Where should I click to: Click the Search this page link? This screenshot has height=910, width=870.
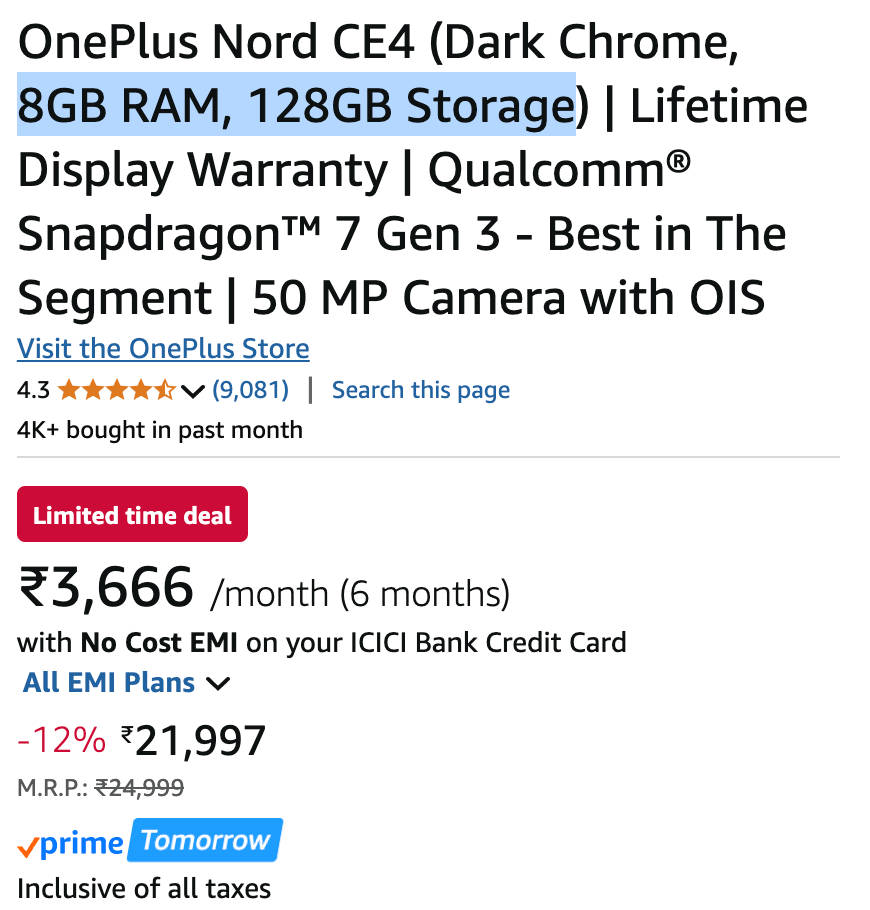(420, 390)
